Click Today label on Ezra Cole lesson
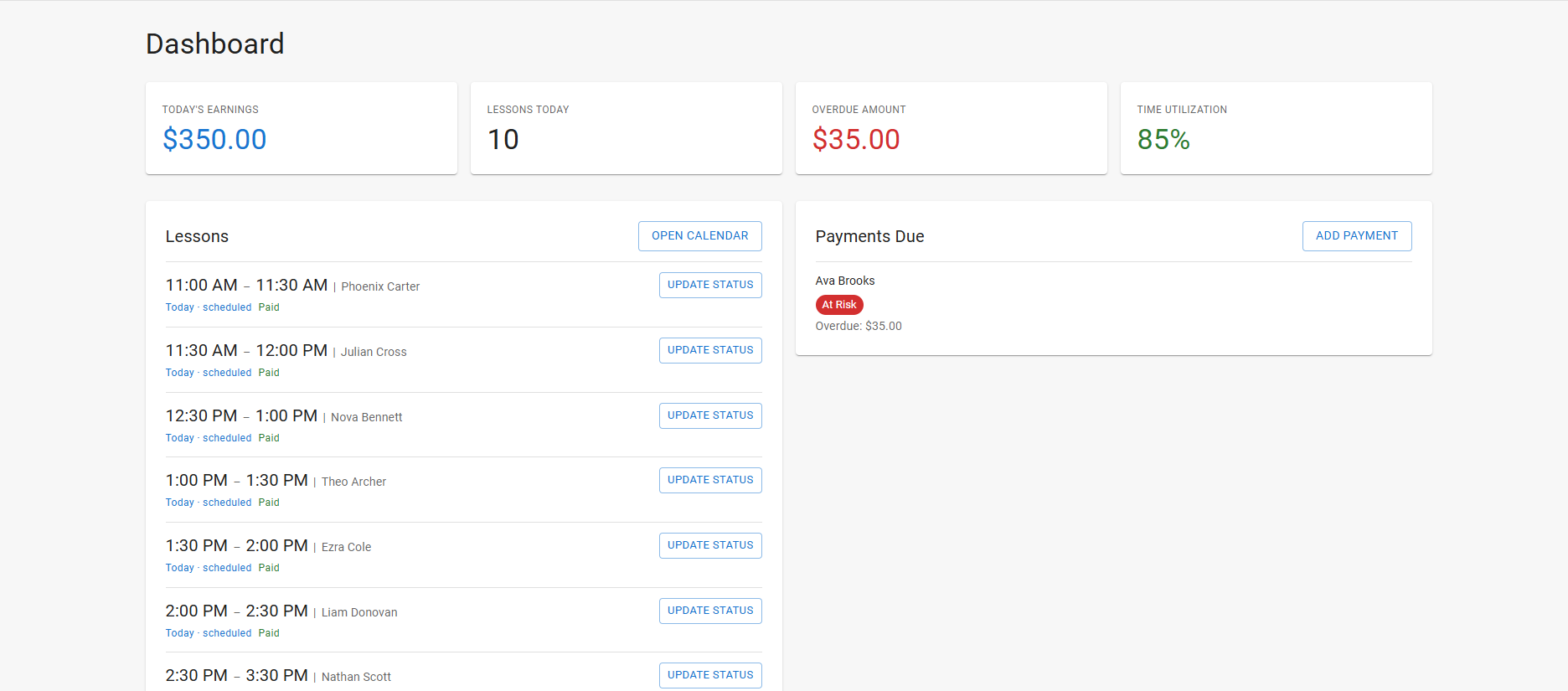The height and width of the screenshot is (691, 1568). (x=179, y=568)
